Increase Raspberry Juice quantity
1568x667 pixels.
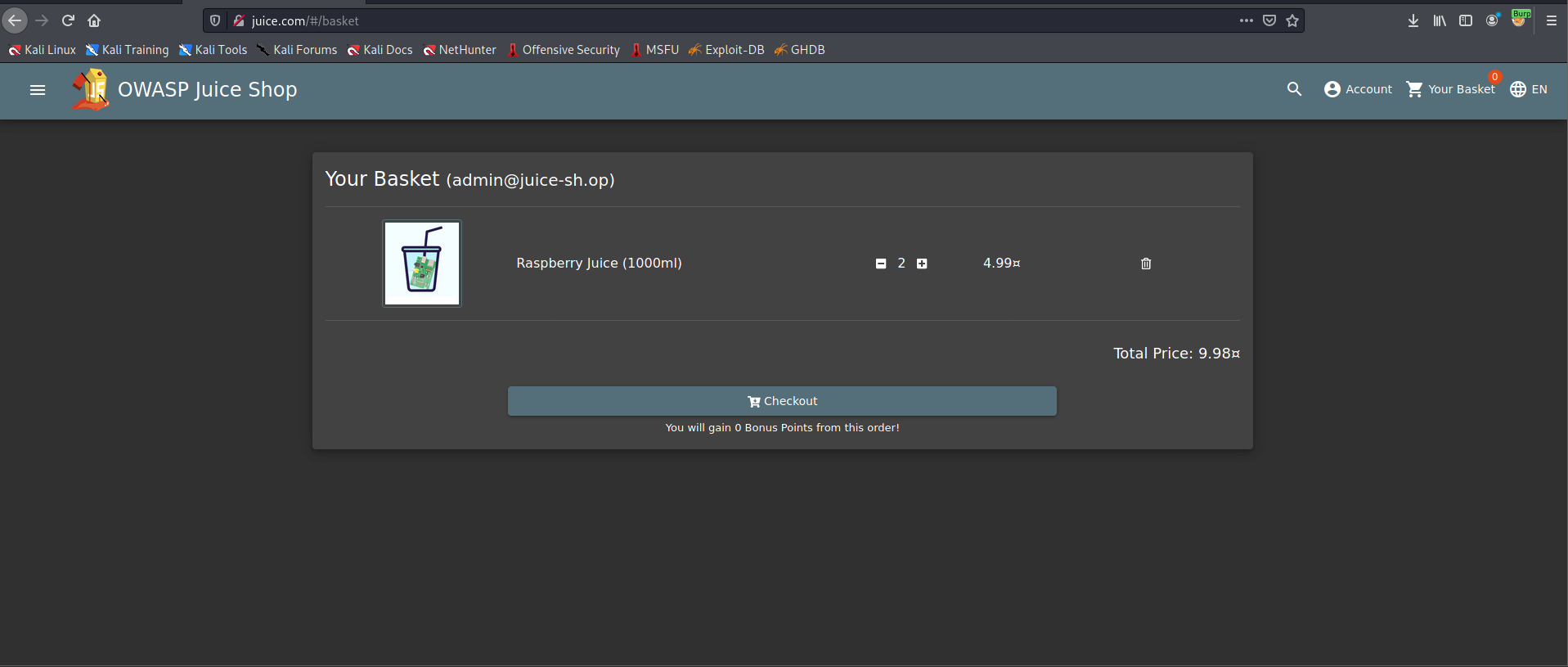(x=922, y=264)
